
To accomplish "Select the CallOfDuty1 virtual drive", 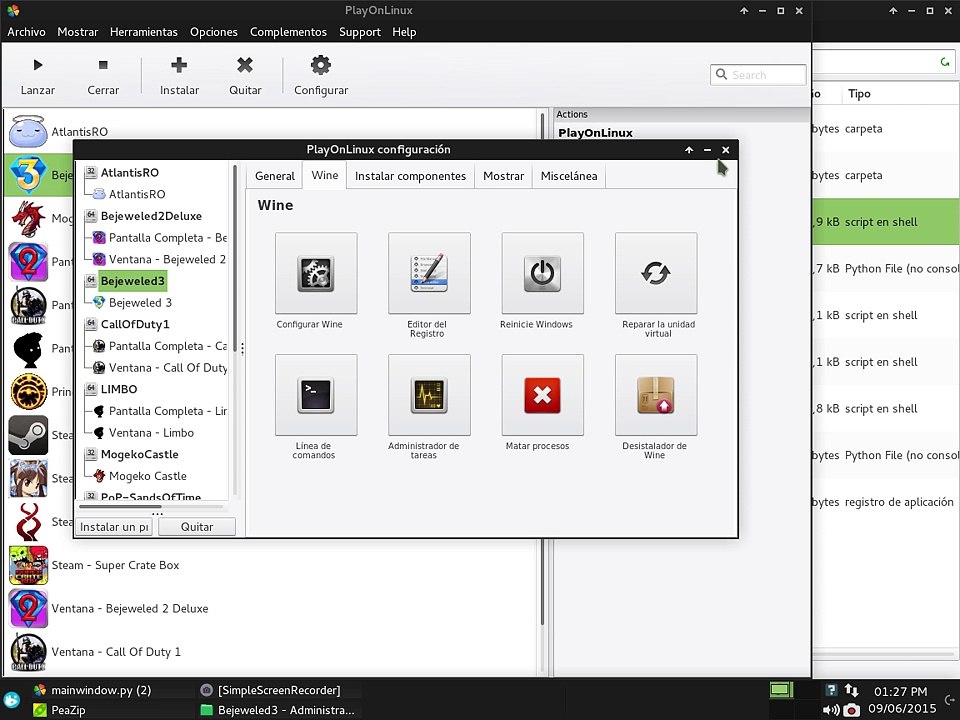I will click(135, 324).
